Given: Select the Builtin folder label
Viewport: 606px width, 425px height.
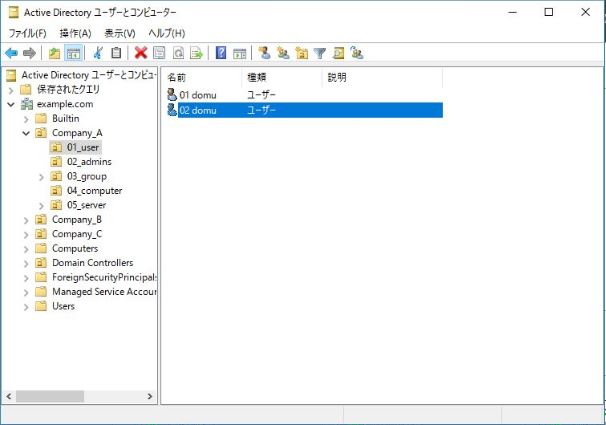Looking at the screenshot, I should (66, 118).
